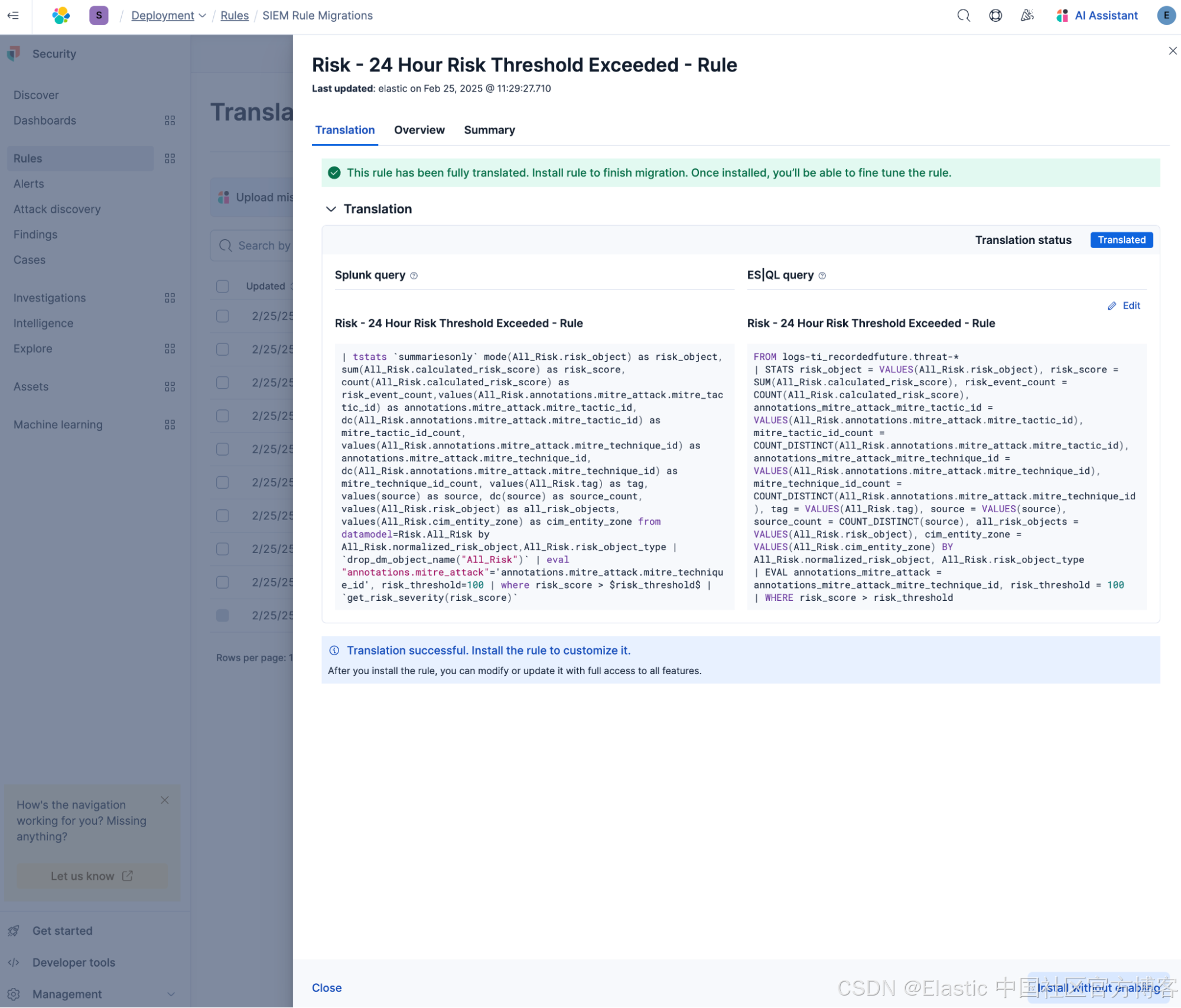Close the rule flyout with X icon
Viewport: 1181px width, 1008px height.
1172,51
